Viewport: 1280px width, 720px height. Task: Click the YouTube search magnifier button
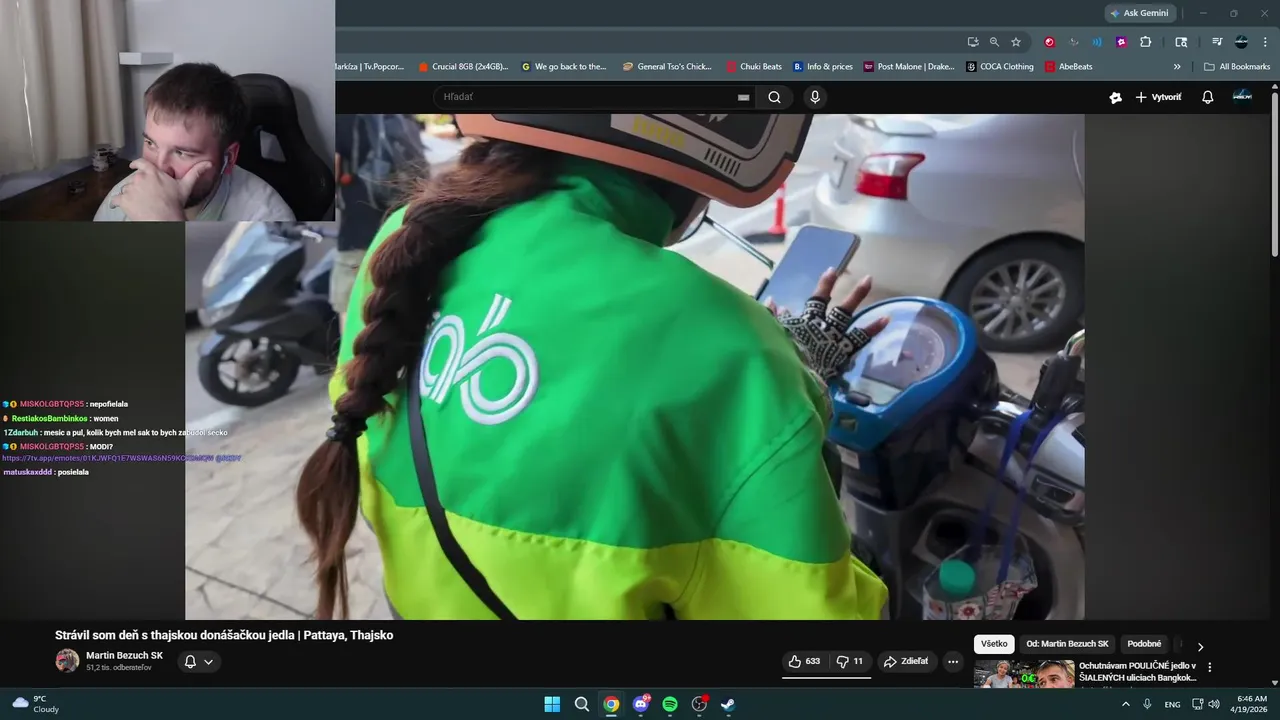[x=774, y=97]
